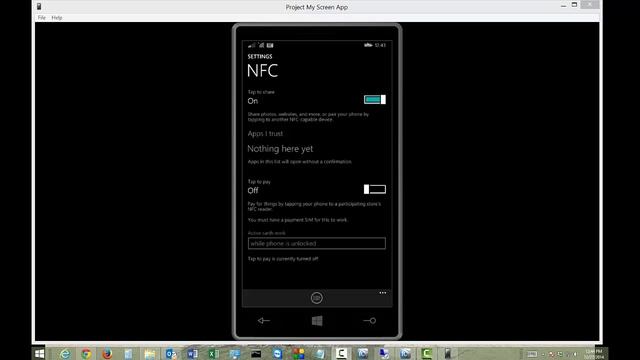Click the 'NFC' page title
The width and height of the screenshot is (640, 360).
coord(262,71)
